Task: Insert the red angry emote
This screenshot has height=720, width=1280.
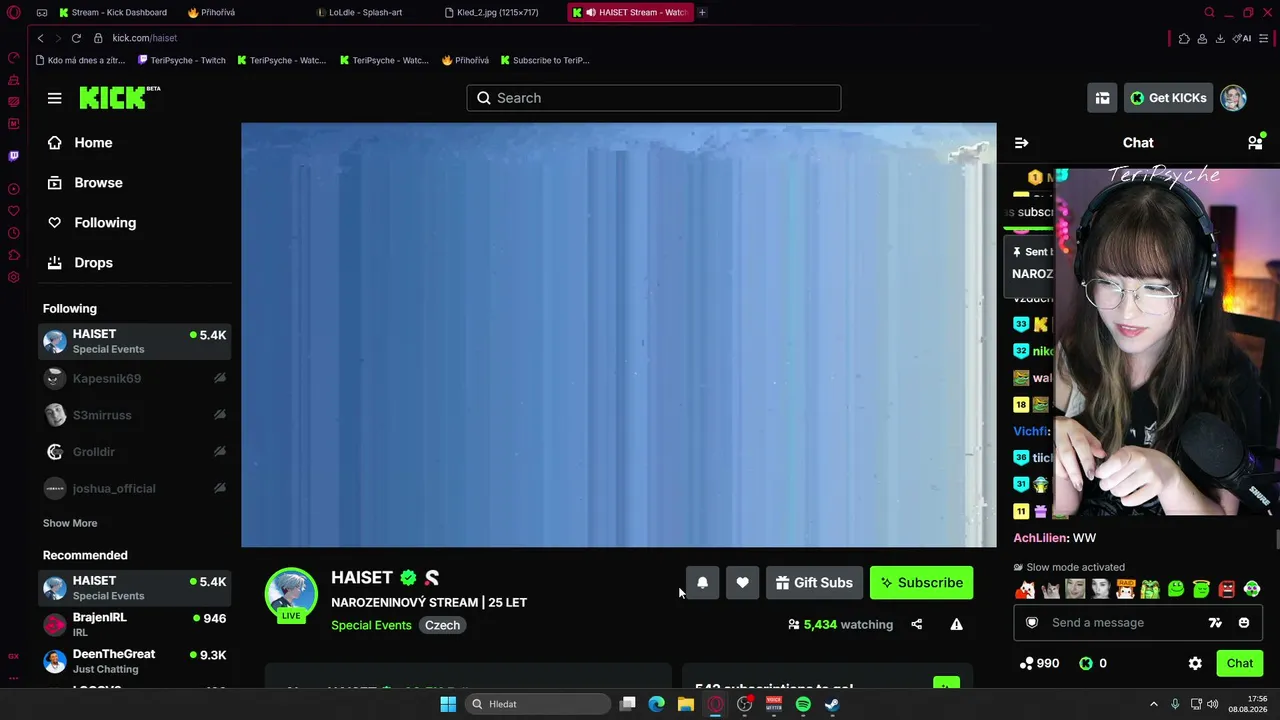Action: [x=1227, y=589]
